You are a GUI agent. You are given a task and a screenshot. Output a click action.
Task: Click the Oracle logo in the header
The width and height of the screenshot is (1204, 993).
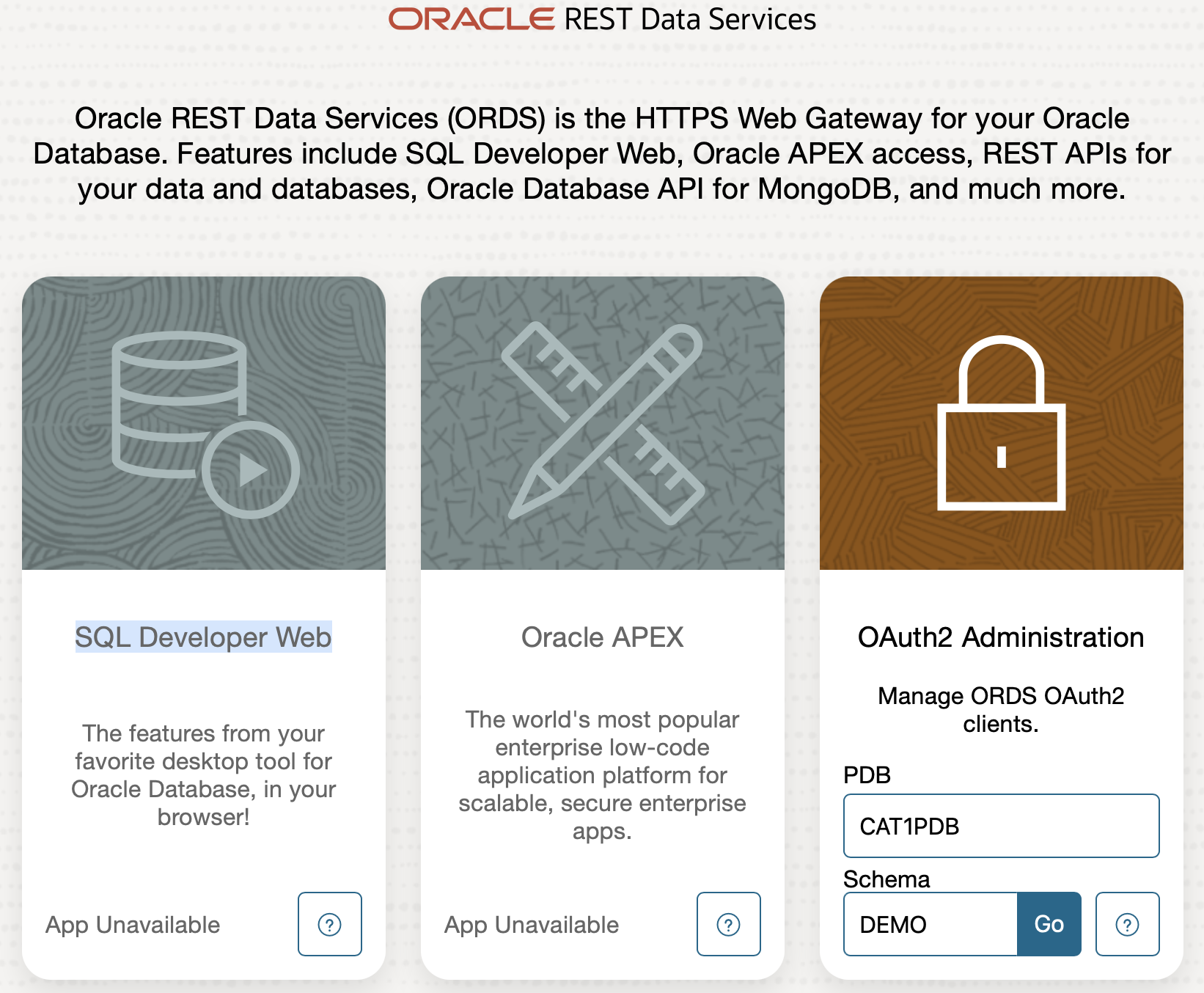471,19
